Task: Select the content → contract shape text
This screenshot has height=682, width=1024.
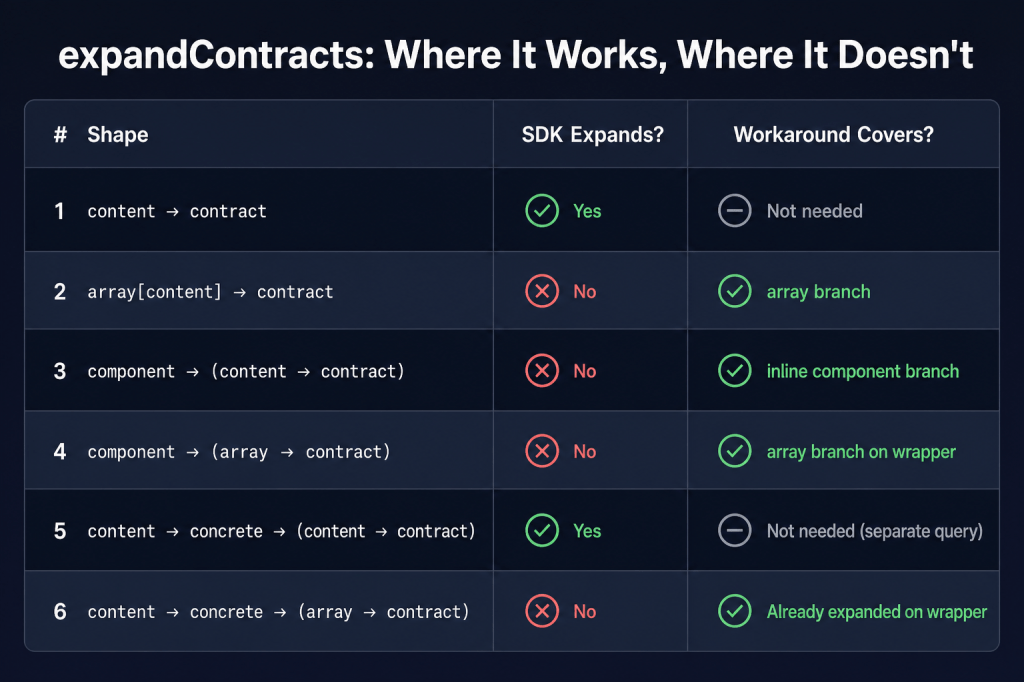Action: (x=177, y=212)
